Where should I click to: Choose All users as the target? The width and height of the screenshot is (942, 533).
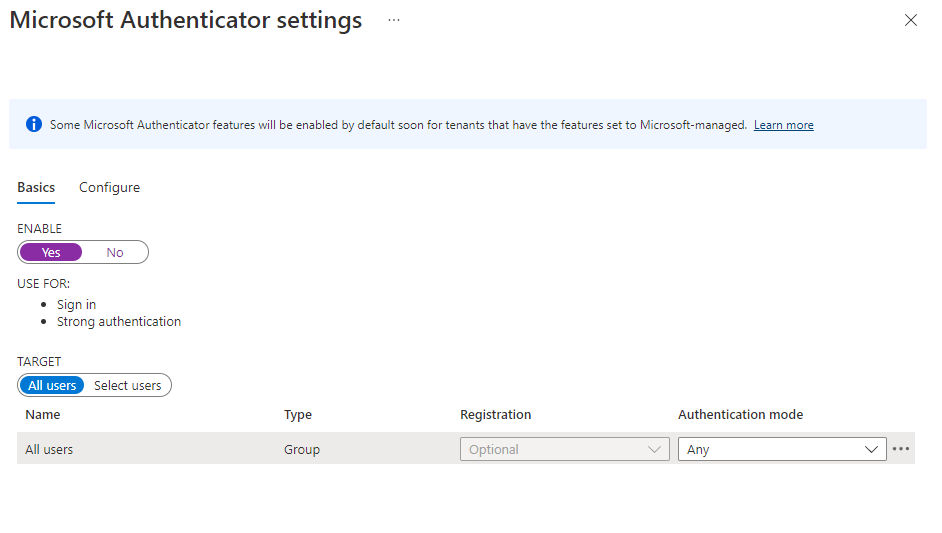coord(52,385)
